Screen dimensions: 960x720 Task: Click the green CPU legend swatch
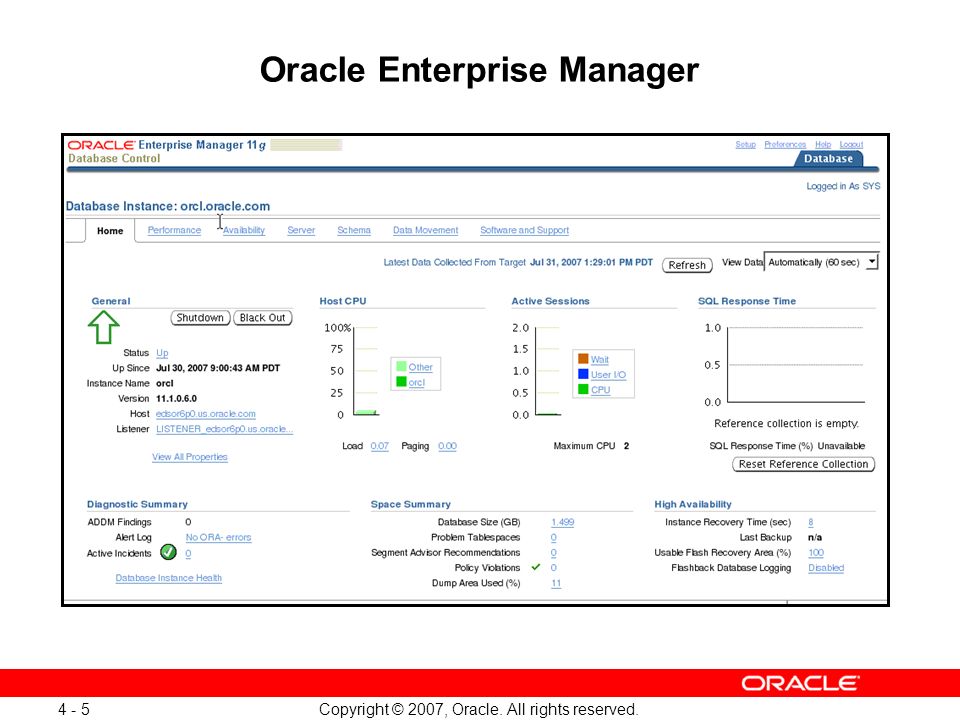click(x=583, y=389)
